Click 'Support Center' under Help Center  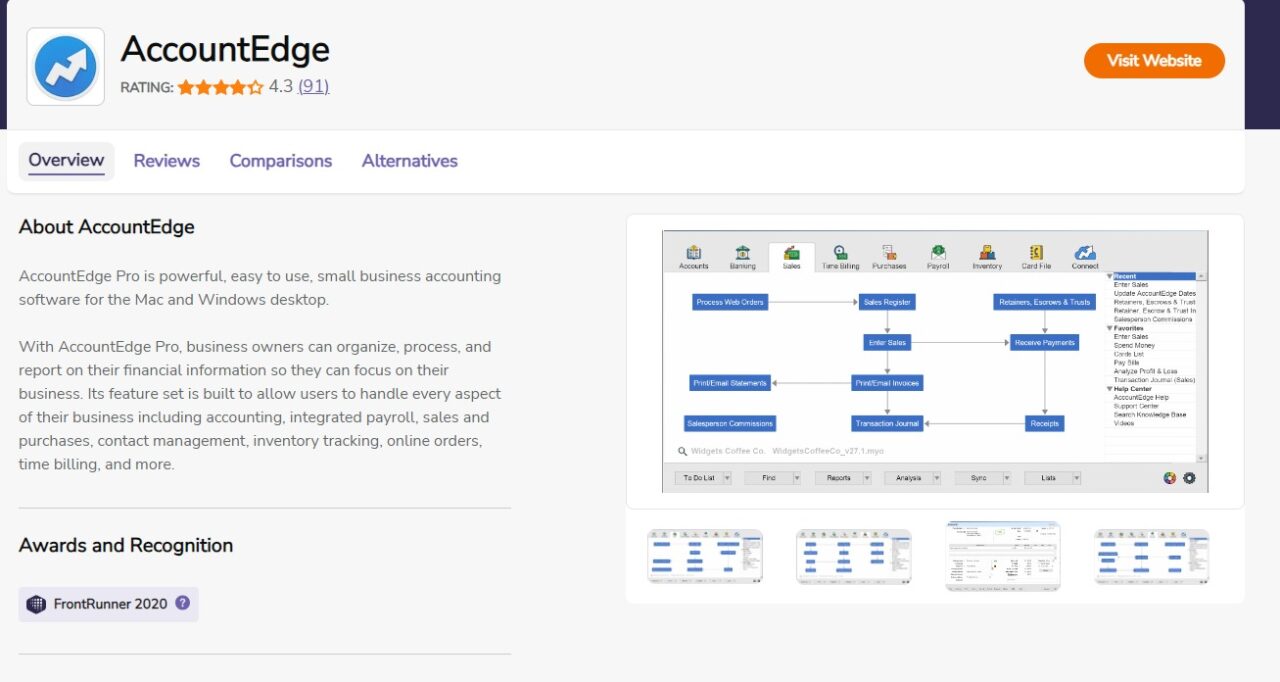coord(1137,406)
